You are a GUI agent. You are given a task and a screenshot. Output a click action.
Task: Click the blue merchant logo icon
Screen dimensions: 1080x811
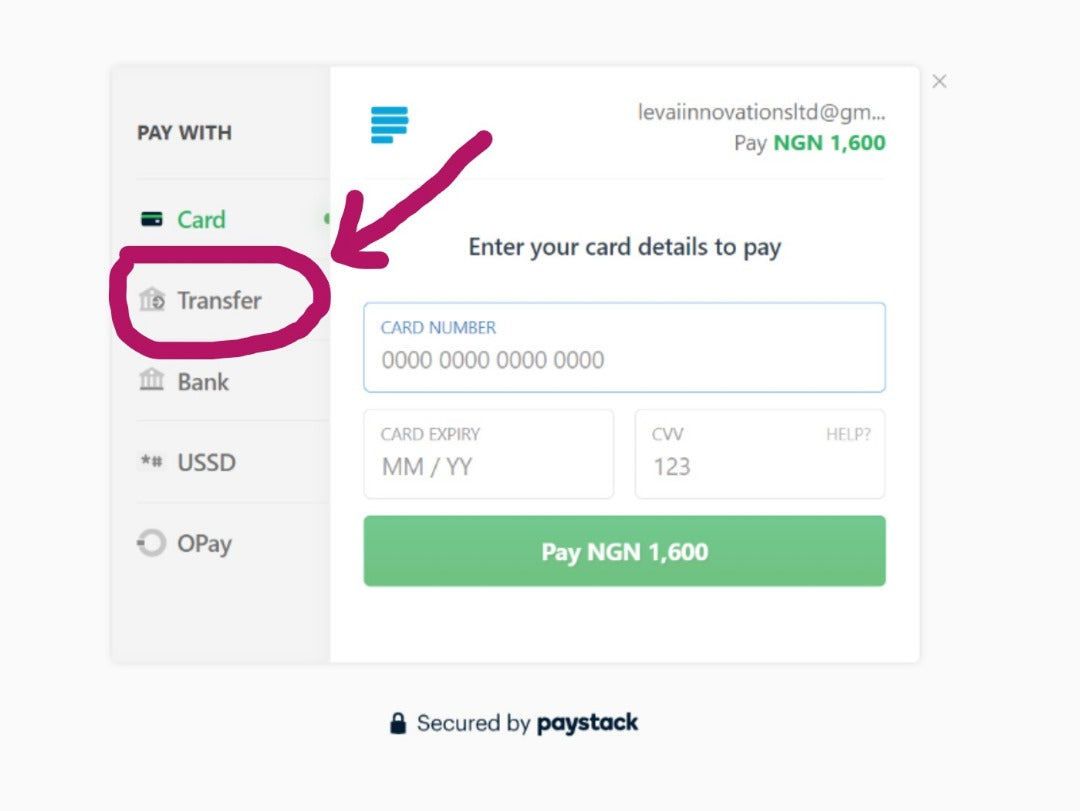point(389,125)
